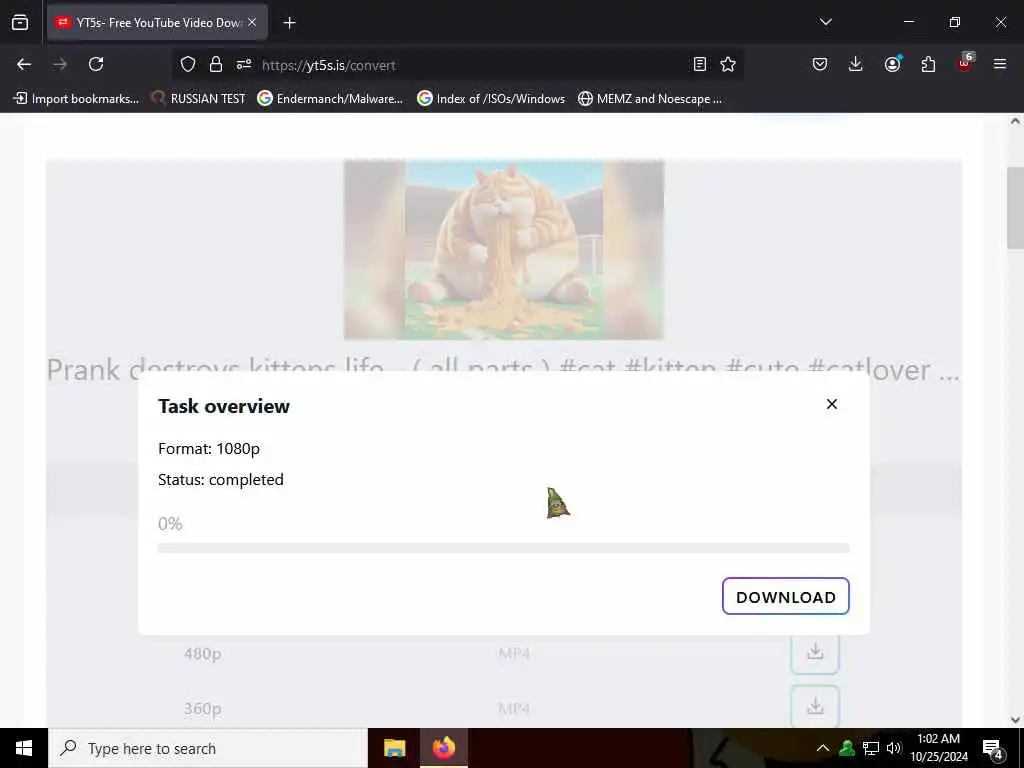Open the green user tray icon
This screenshot has width=1024, height=768.
847,748
